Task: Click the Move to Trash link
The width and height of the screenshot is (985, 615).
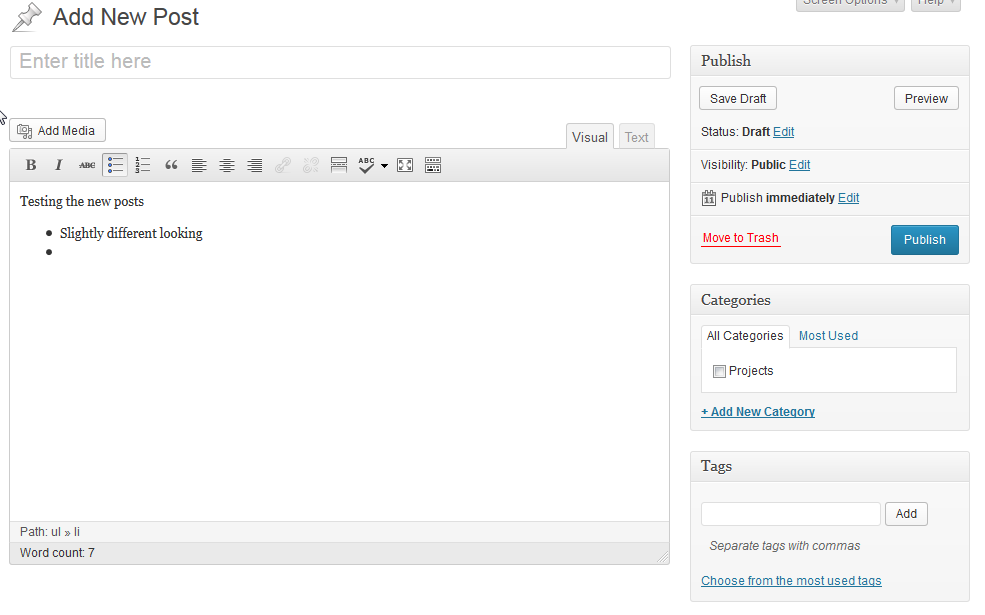Action: click(740, 238)
